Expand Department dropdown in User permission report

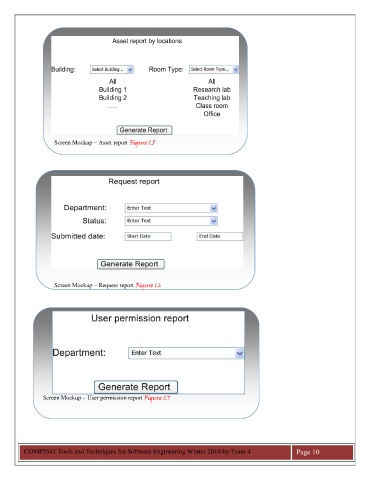pos(186,353)
